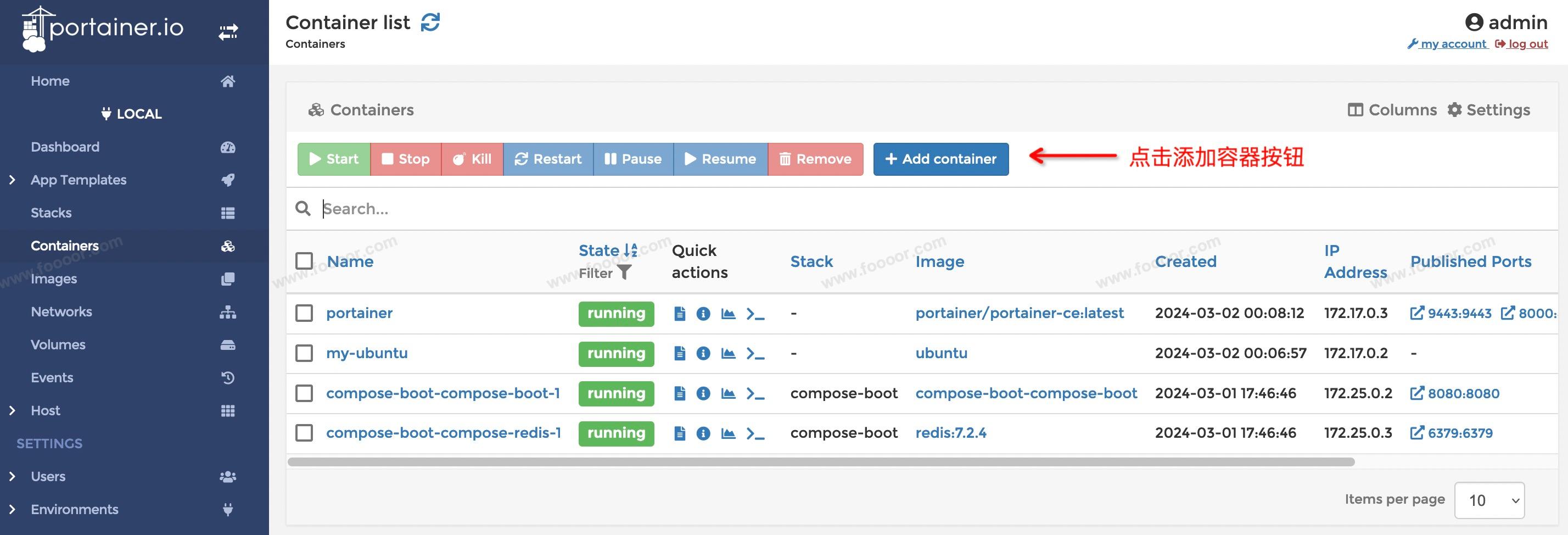Open stats chart icon for compose-boot-compose-boot-1

tap(728, 394)
